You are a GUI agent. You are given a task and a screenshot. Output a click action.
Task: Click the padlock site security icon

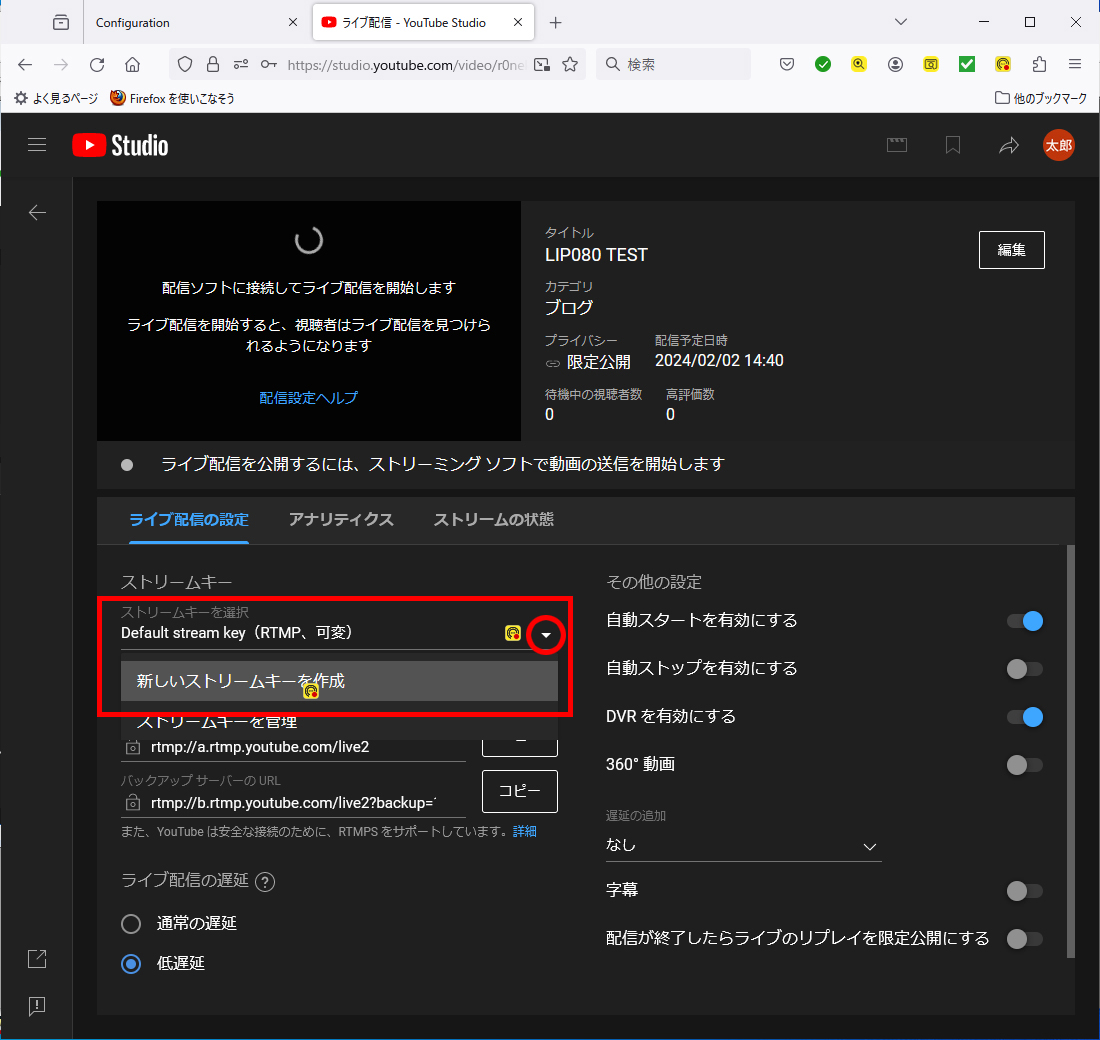click(213, 65)
